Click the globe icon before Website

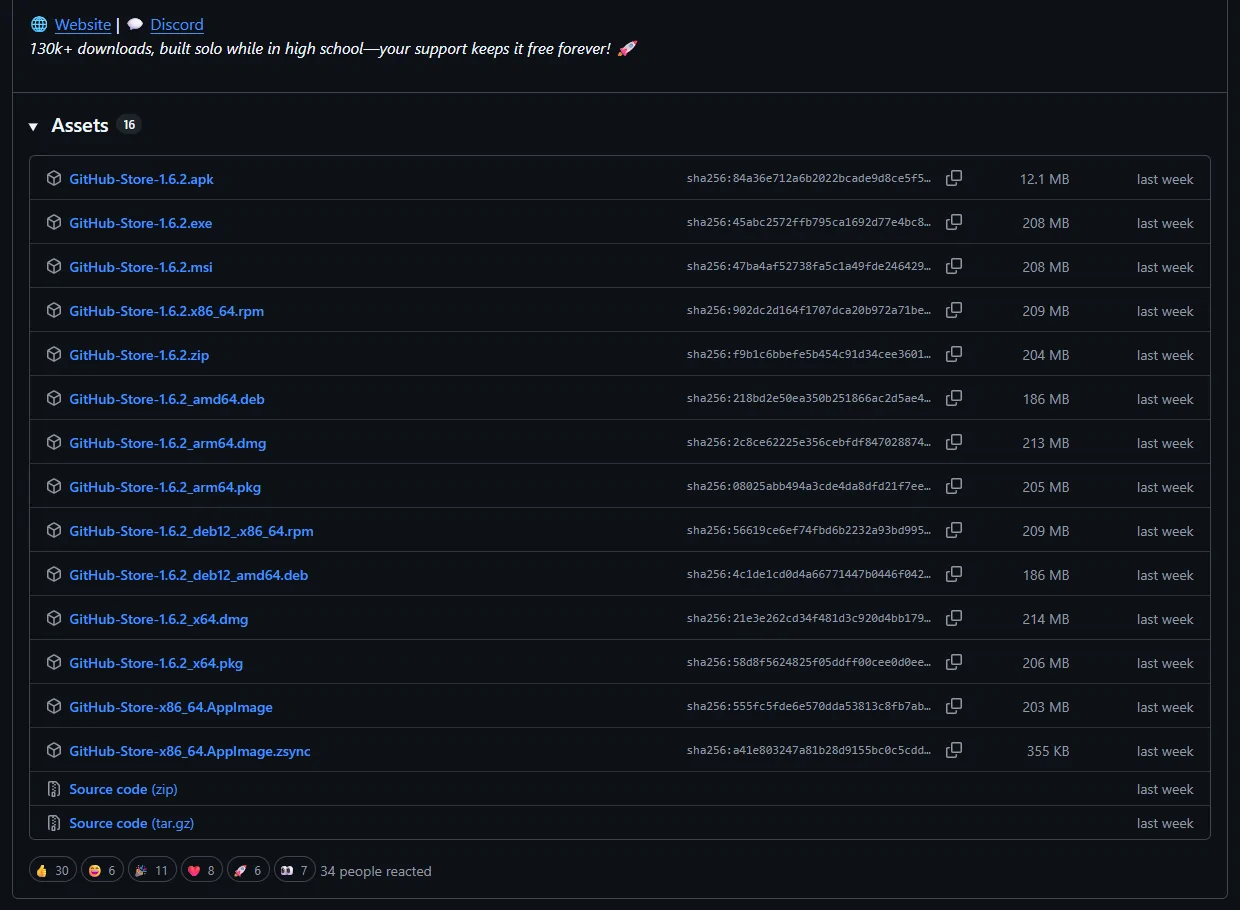38,23
